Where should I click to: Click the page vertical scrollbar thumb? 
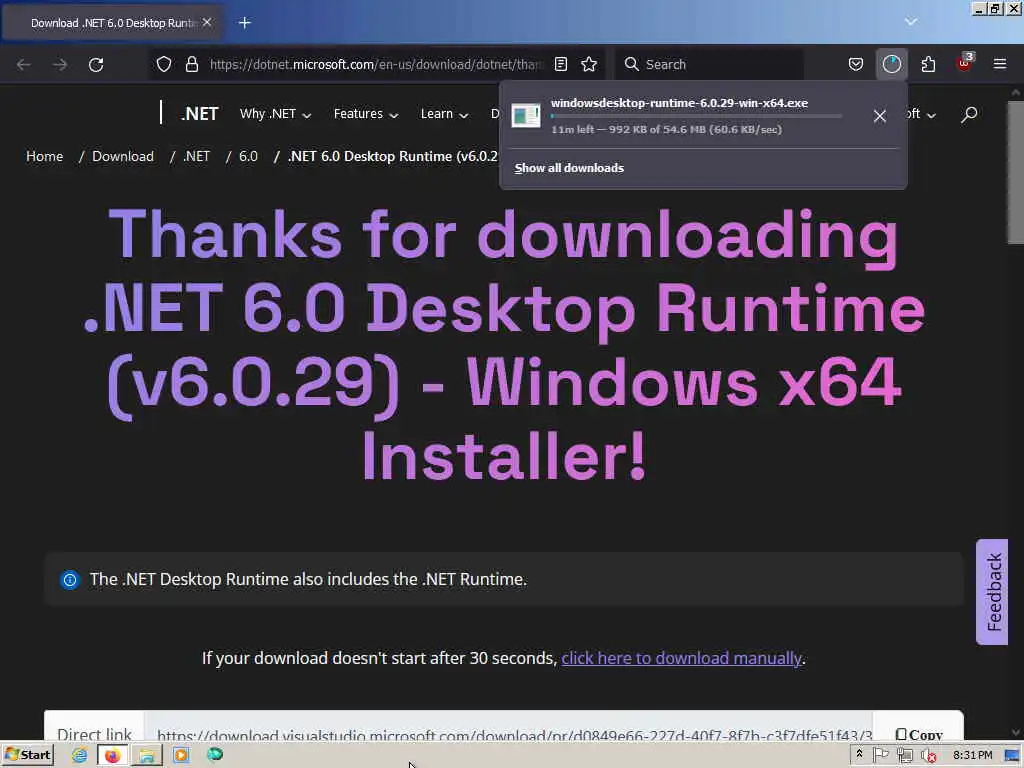(x=1016, y=172)
